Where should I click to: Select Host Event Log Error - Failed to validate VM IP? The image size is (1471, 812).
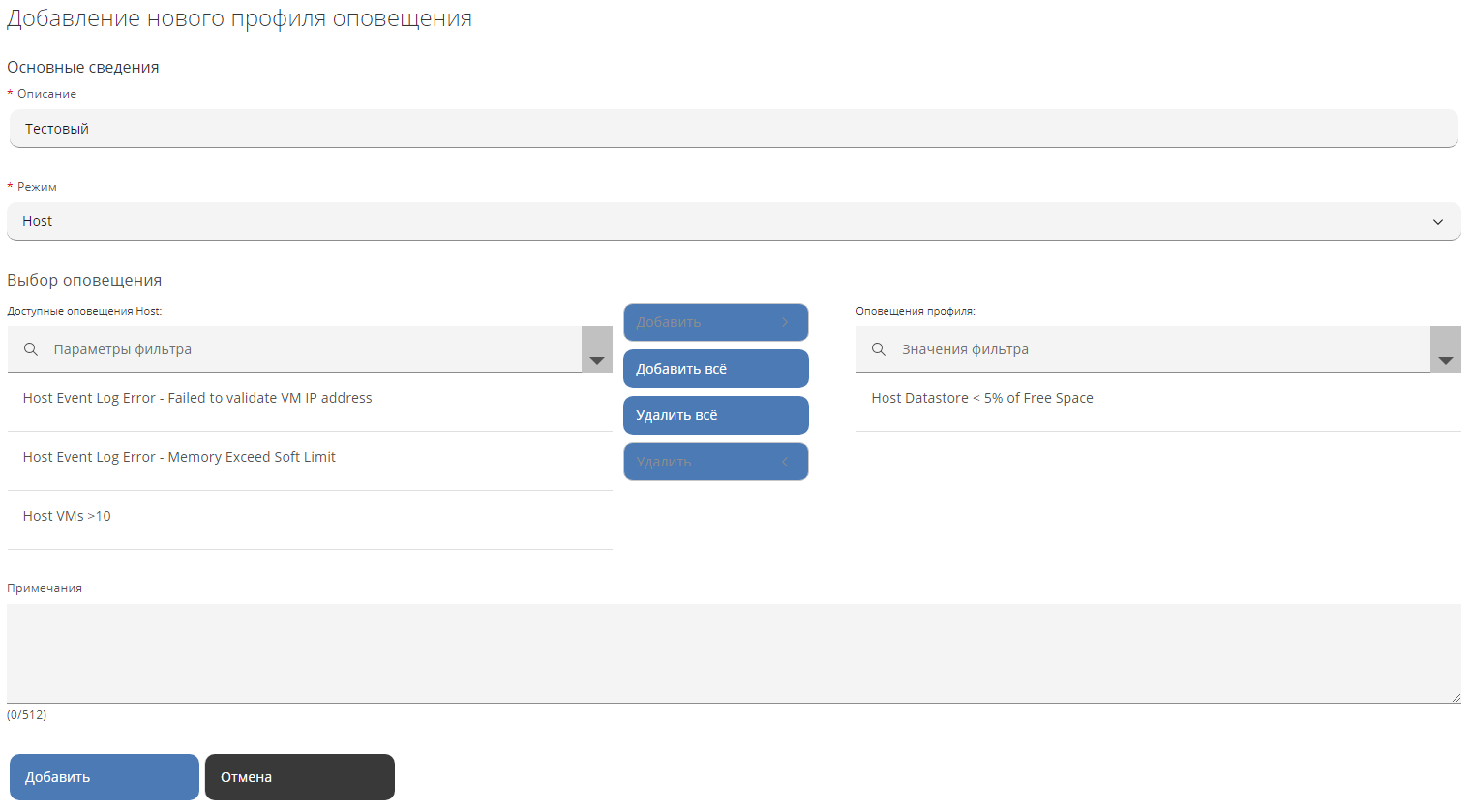[197, 398]
